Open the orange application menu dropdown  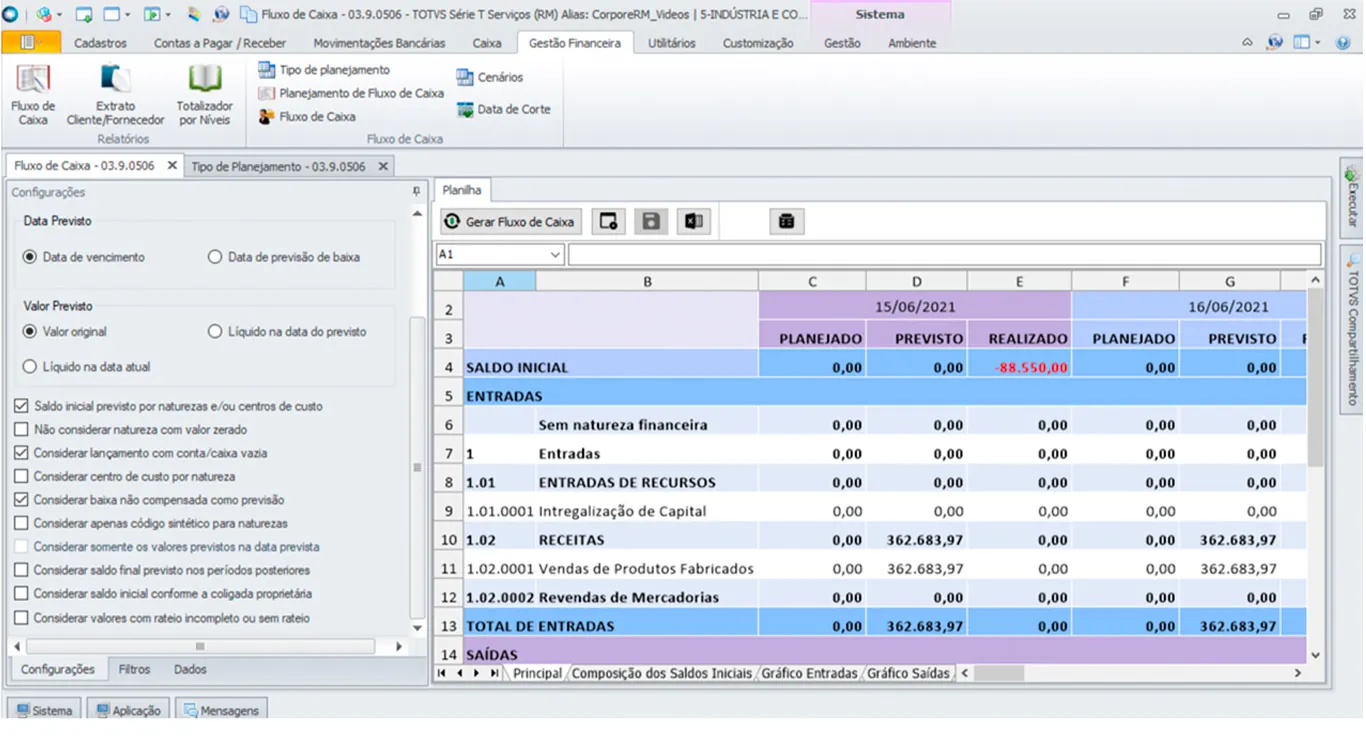pyautogui.click(x=31, y=43)
